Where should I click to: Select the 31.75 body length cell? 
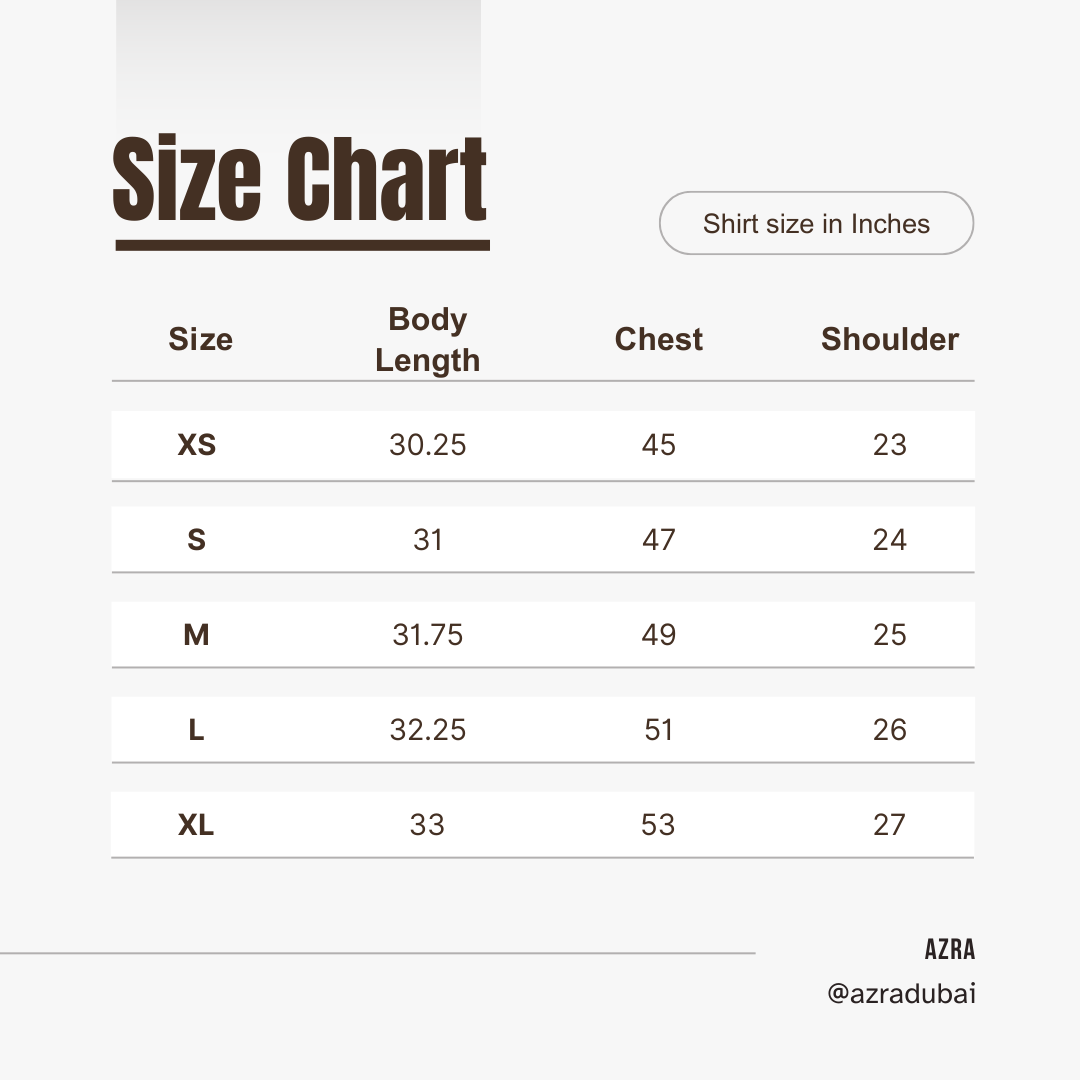click(428, 635)
